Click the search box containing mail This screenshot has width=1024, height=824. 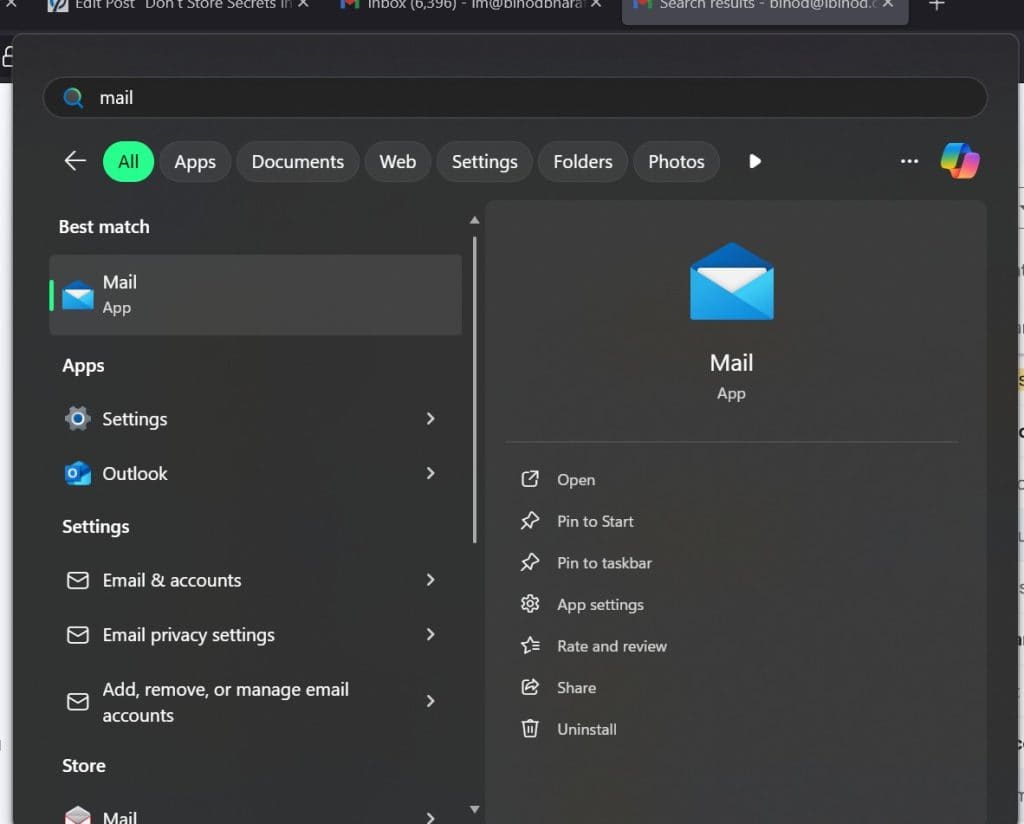[x=515, y=98]
